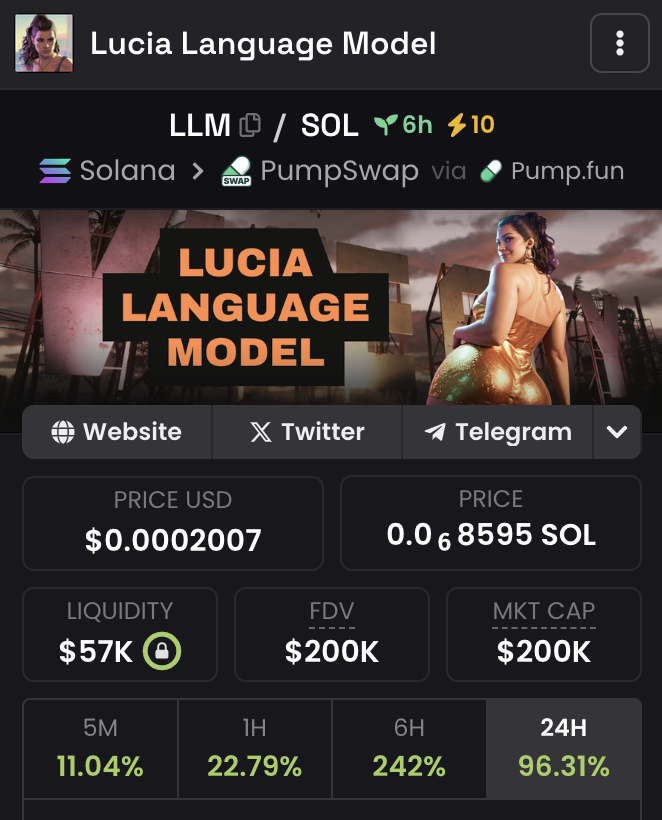Select the 24H timeframe tab
Image resolution: width=662 pixels, height=820 pixels.
click(x=563, y=749)
